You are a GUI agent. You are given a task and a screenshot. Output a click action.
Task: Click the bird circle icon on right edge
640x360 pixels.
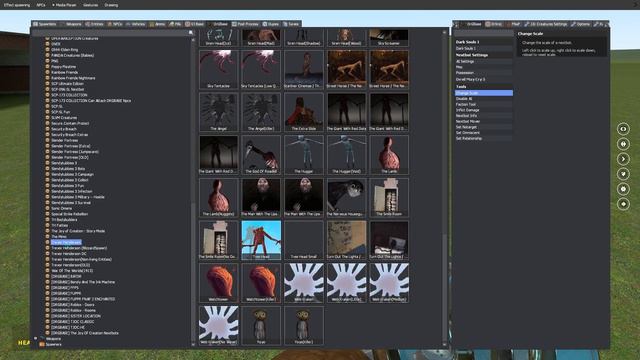(623, 174)
